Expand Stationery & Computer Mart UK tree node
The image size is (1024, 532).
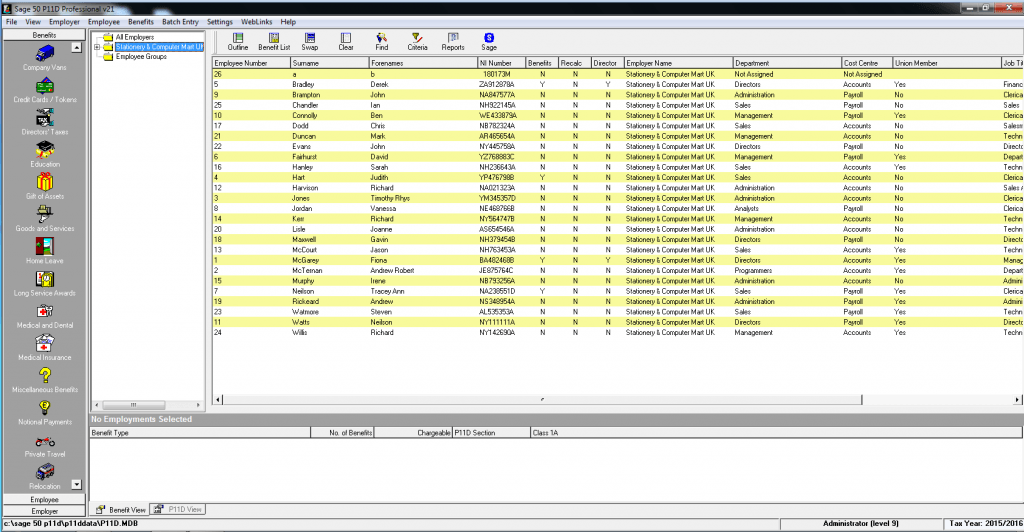[x=97, y=47]
